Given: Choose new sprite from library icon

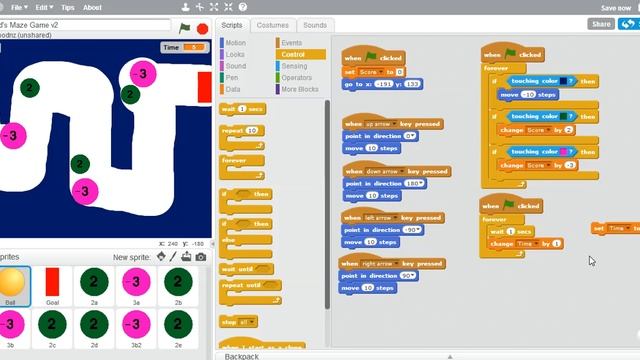Looking at the screenshot, I should point(161,257).
